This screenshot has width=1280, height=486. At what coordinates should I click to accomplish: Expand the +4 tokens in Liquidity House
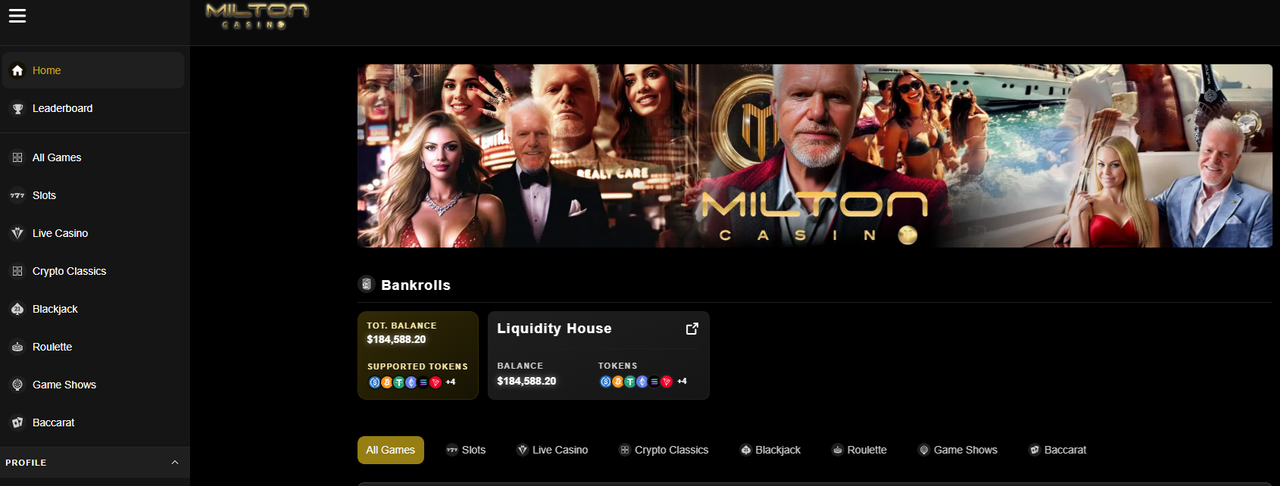point(682,381)
